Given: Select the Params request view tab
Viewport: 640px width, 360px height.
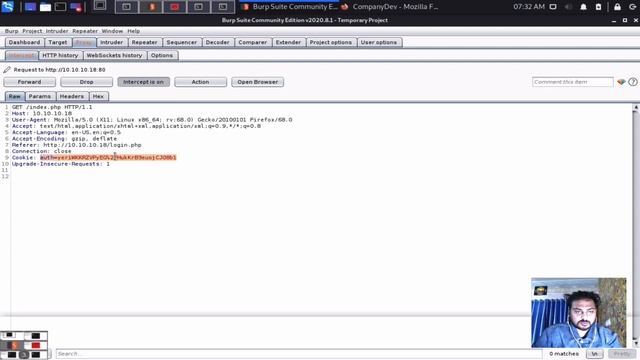Looking at the screenshot, I should [40, 96].
